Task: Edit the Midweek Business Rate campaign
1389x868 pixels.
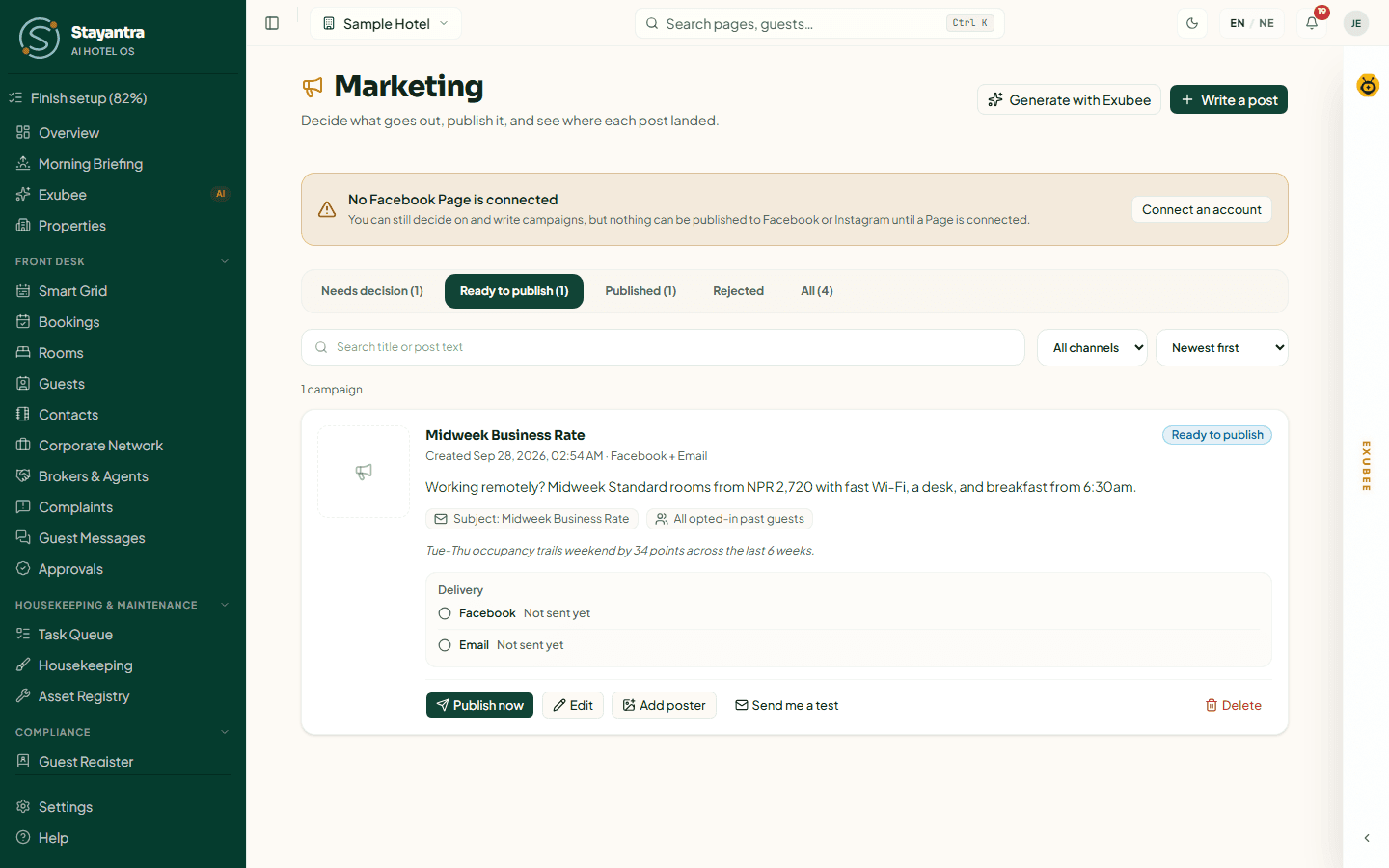Action: (573, 706)
